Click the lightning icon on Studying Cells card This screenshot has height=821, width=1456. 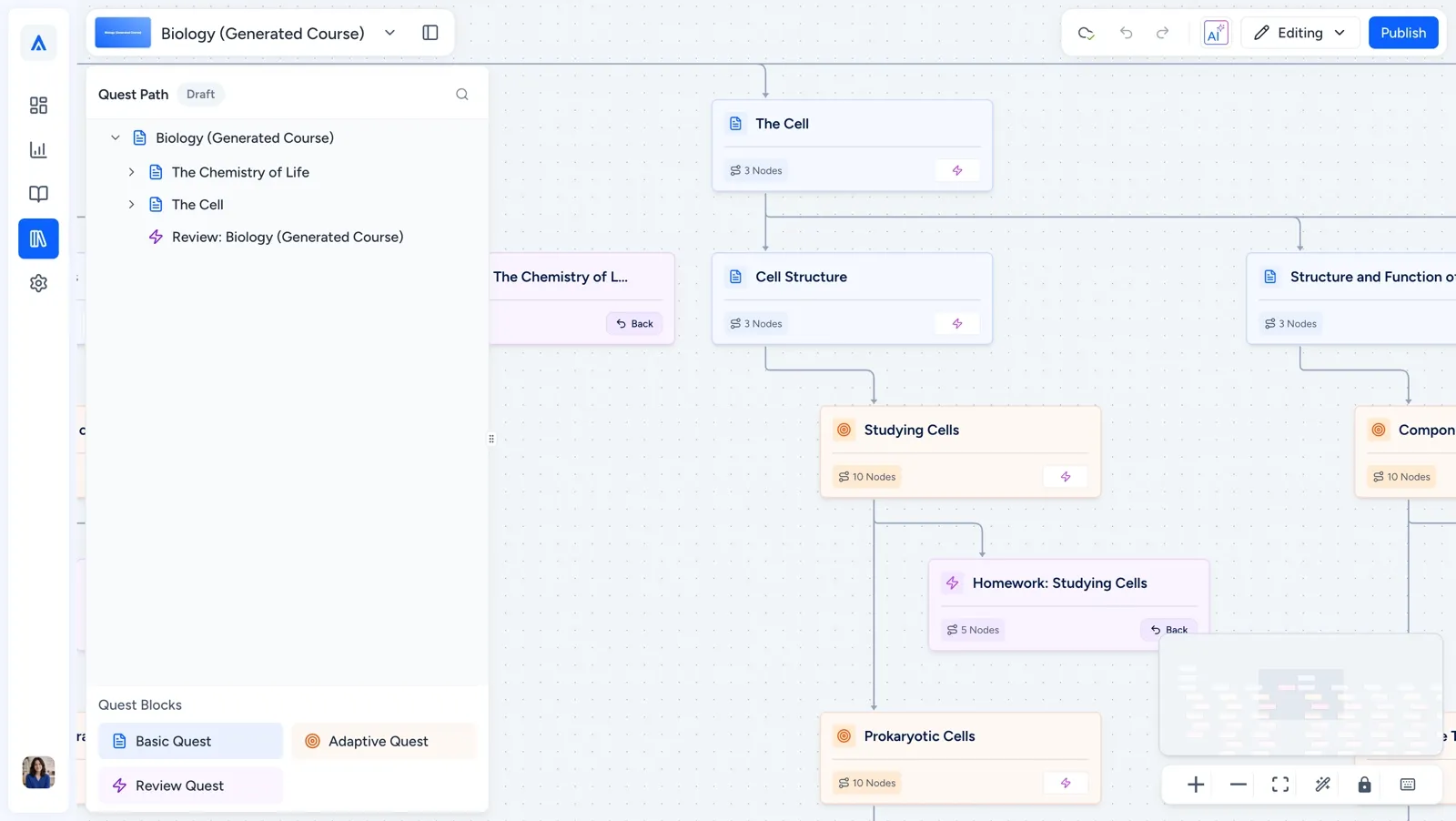[x=1066, y=476]
